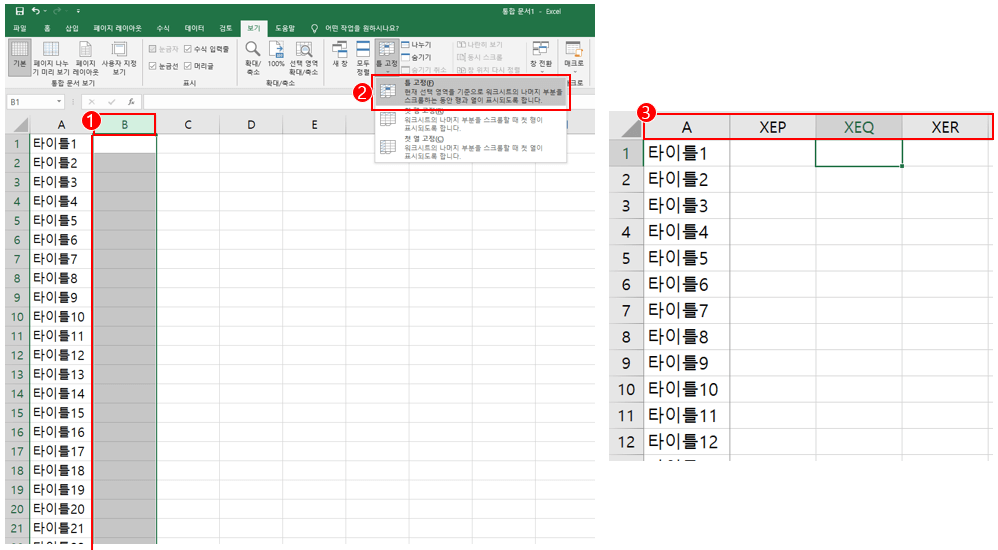
Task: Click cell containing 타이틀5 in left sheet
Action: coord(61,221)
